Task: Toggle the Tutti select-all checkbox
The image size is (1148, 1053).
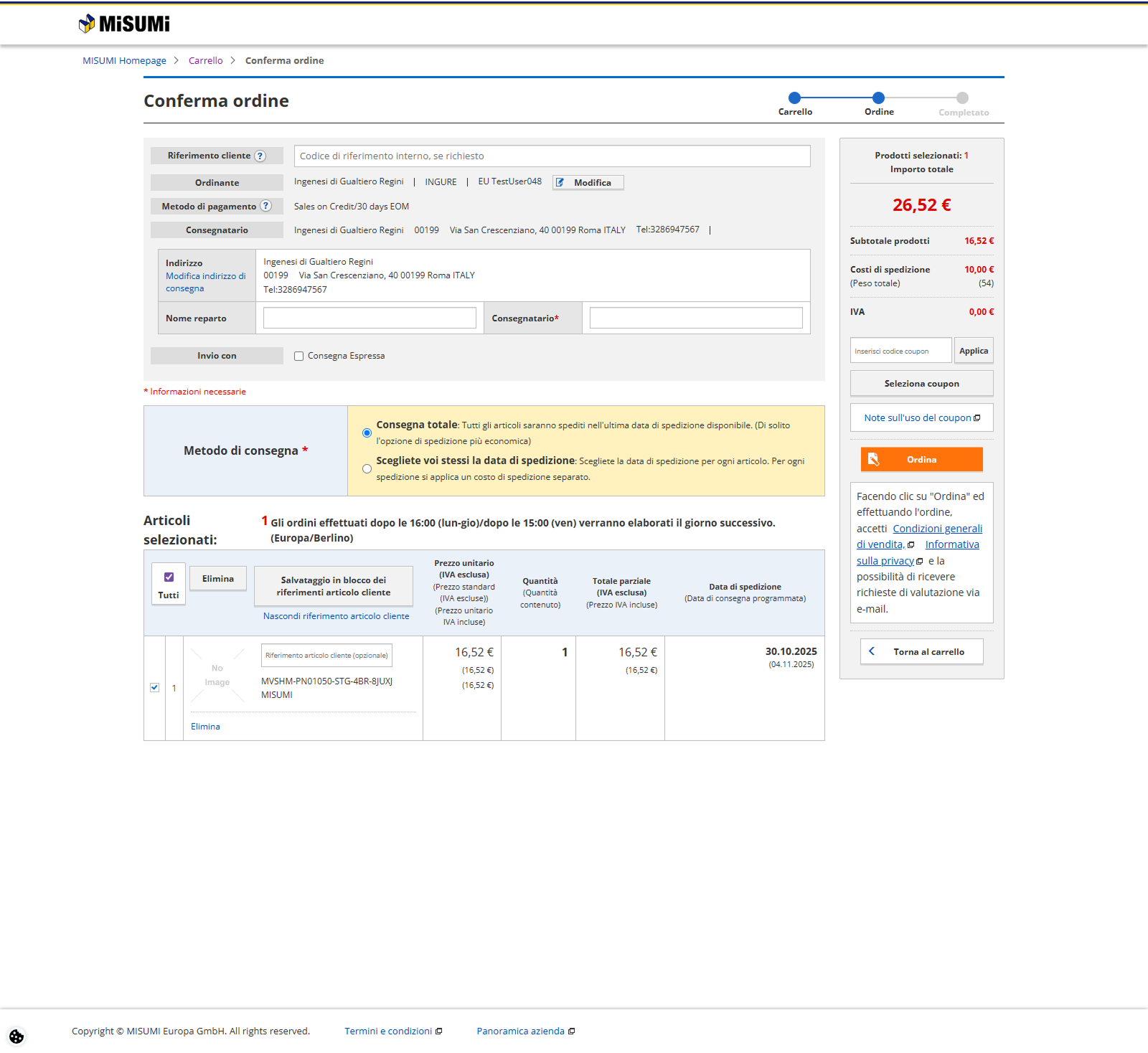Action: [169, 577]
